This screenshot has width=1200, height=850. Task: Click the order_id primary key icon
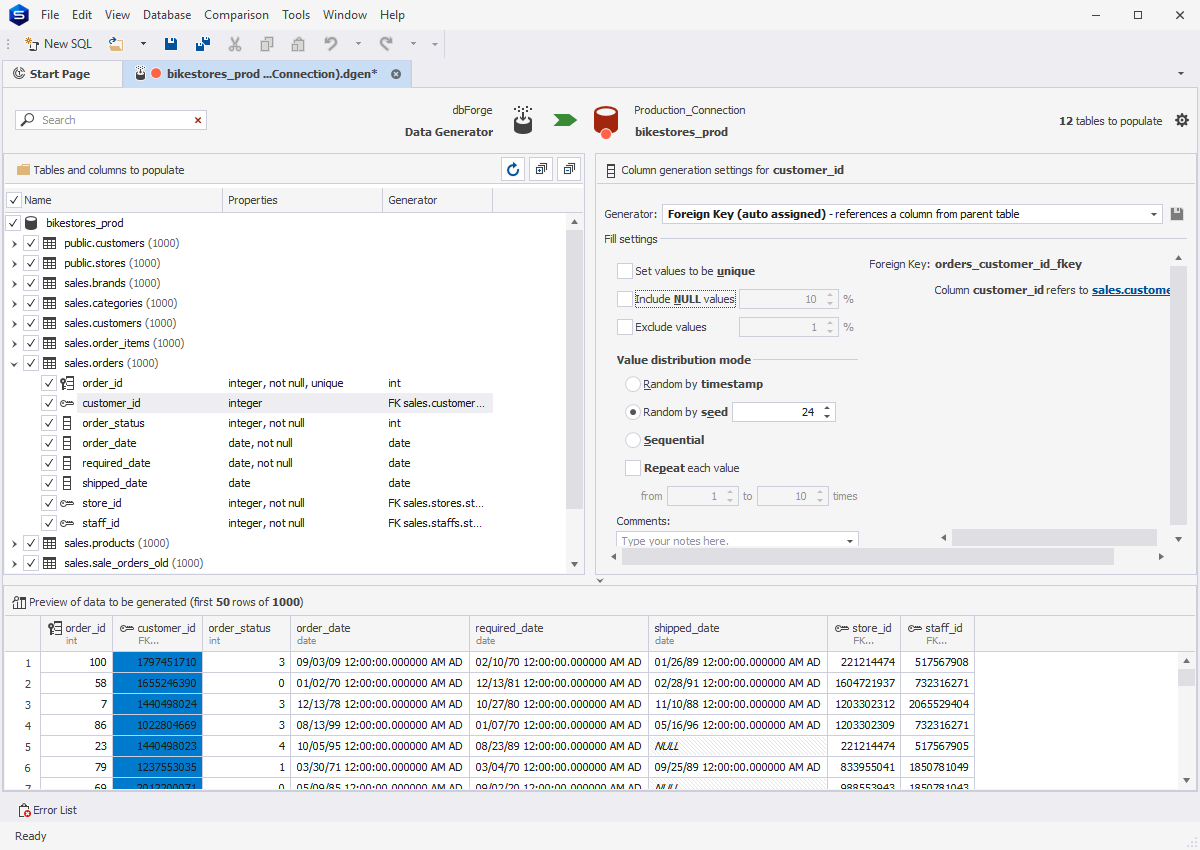click(67, 383)
